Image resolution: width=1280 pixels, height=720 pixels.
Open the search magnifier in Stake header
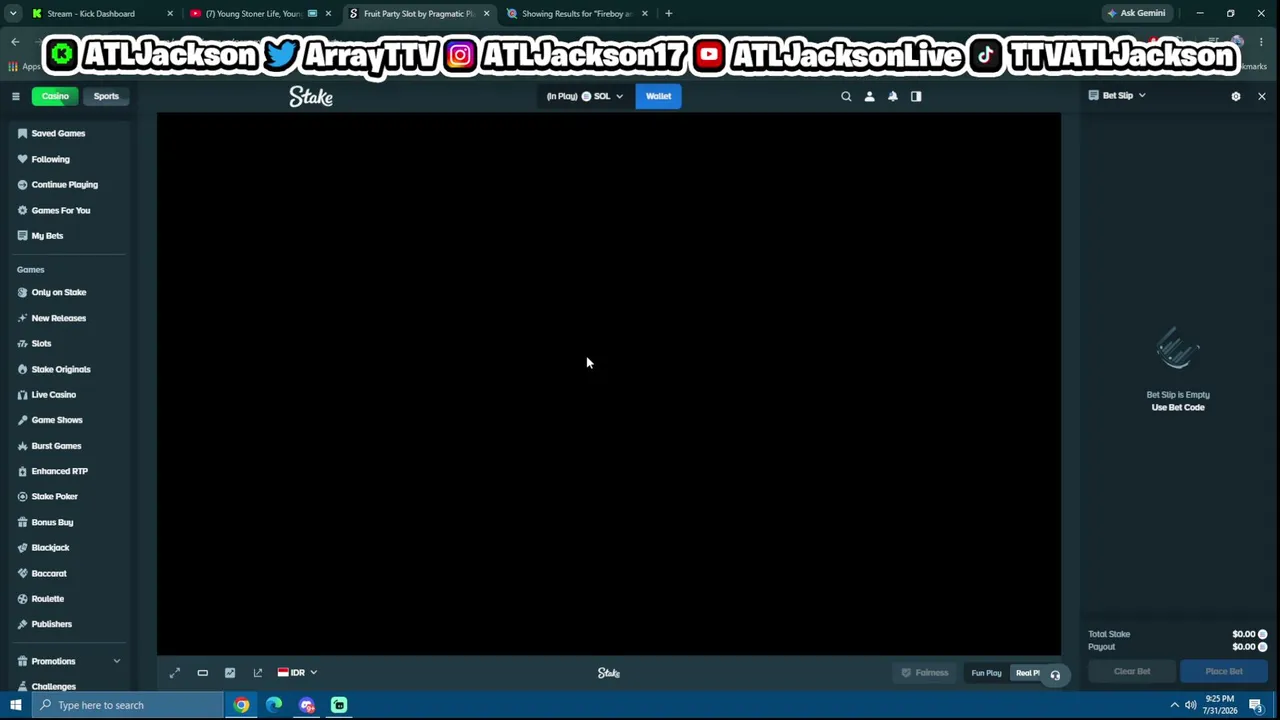point(846,96)
